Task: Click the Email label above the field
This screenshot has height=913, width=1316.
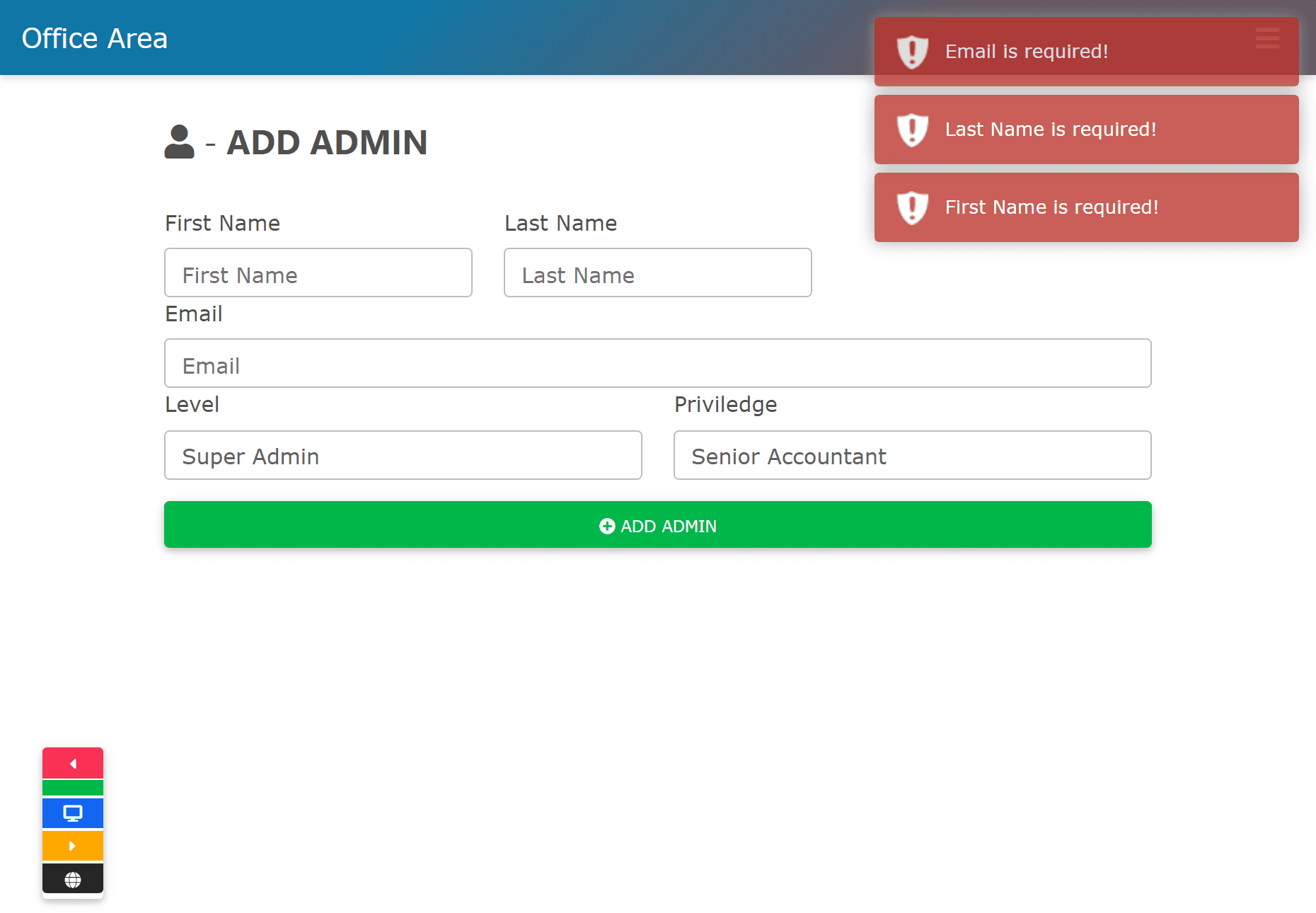Action: coord(194,314)
